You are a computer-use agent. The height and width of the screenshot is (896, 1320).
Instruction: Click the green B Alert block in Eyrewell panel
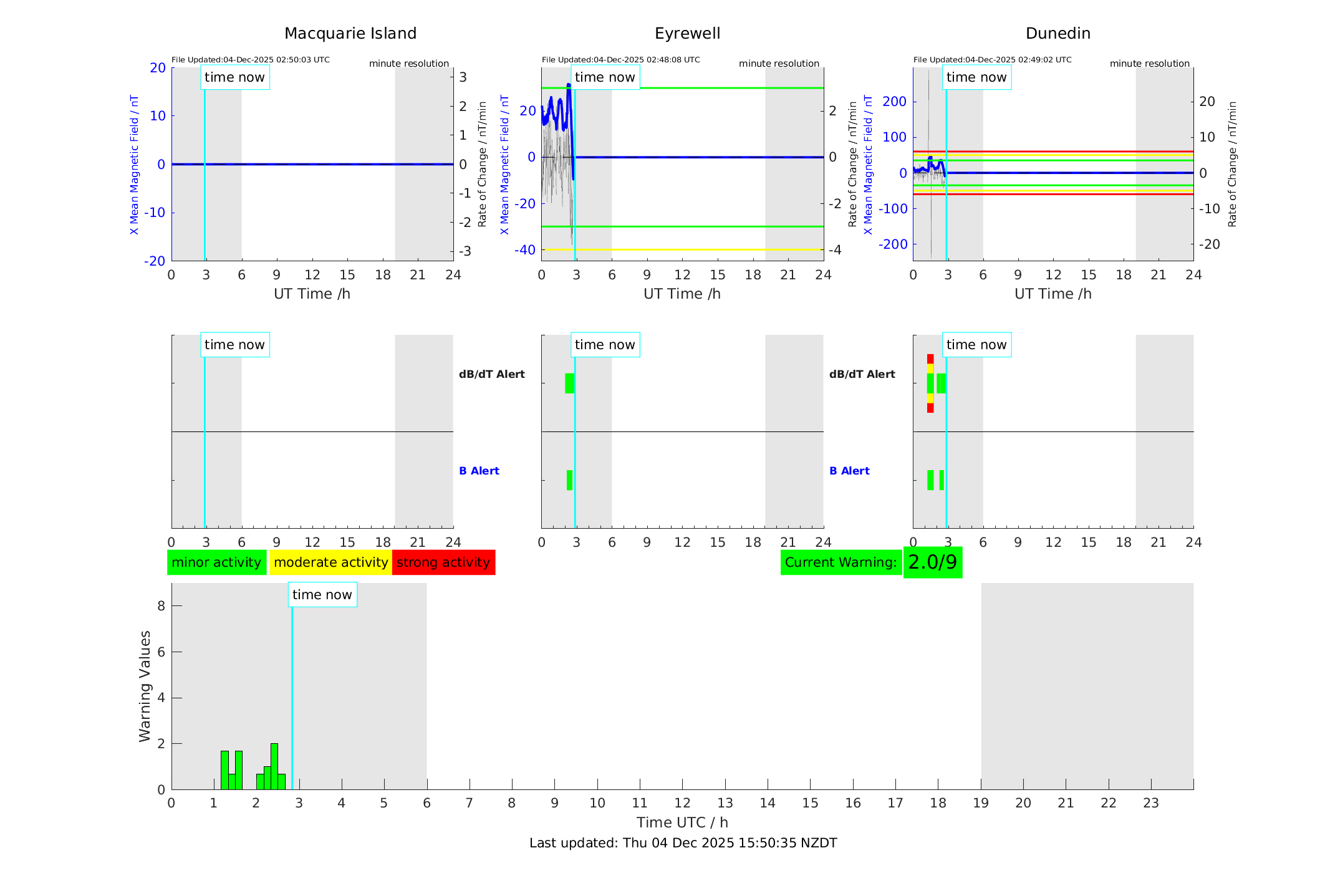click(x=569, y=480)
